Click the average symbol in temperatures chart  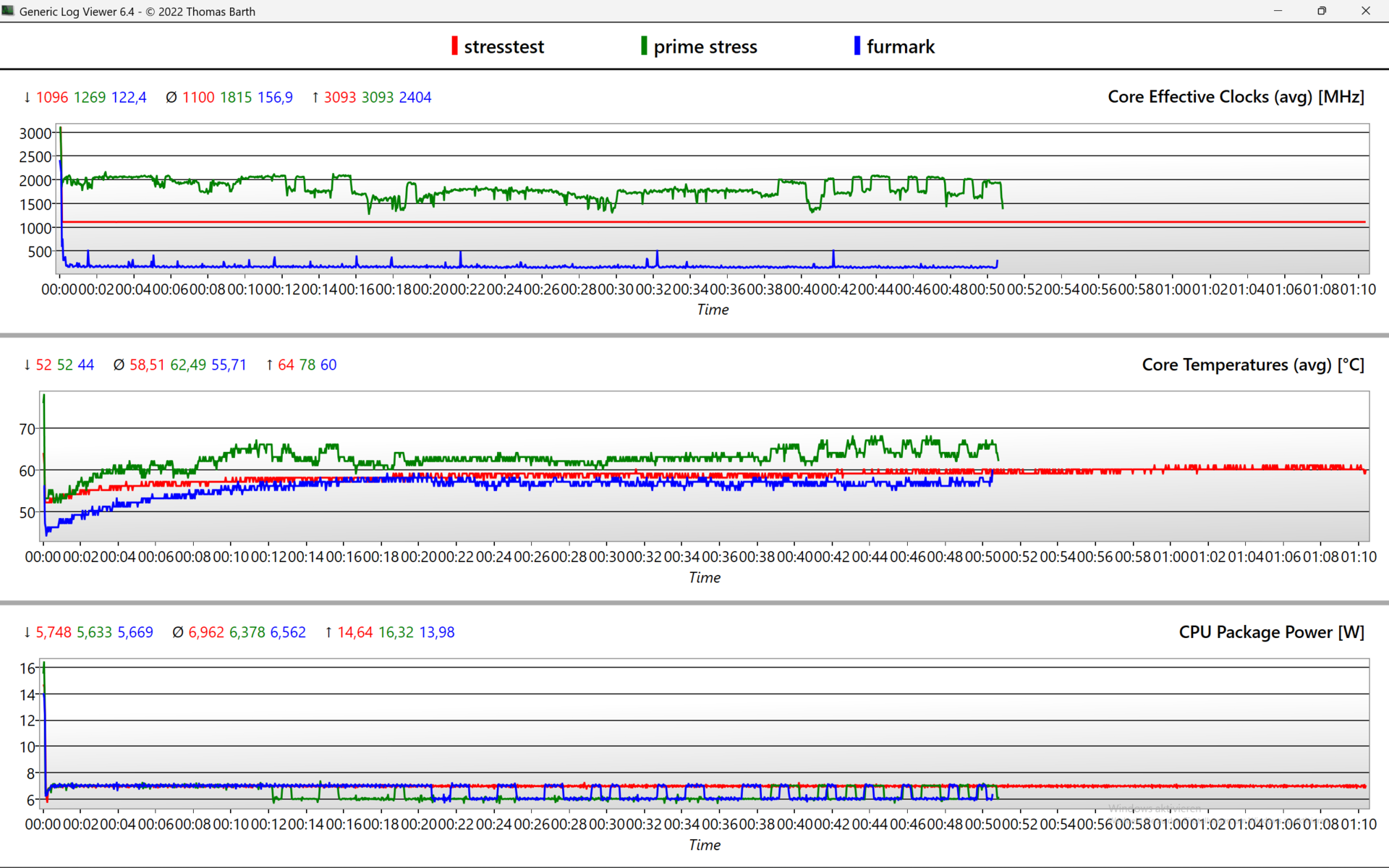click(119, 365)
